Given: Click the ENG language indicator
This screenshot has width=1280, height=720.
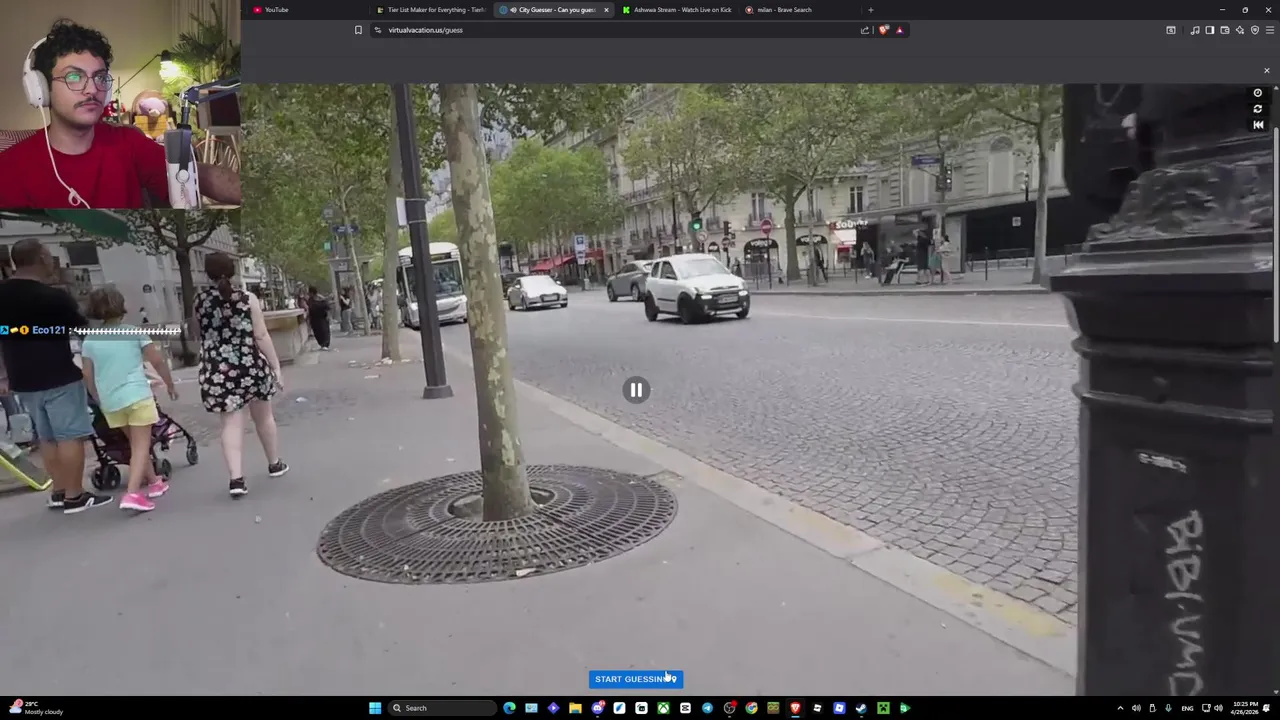Looking at the screenshot, I should coord(1187,708).
